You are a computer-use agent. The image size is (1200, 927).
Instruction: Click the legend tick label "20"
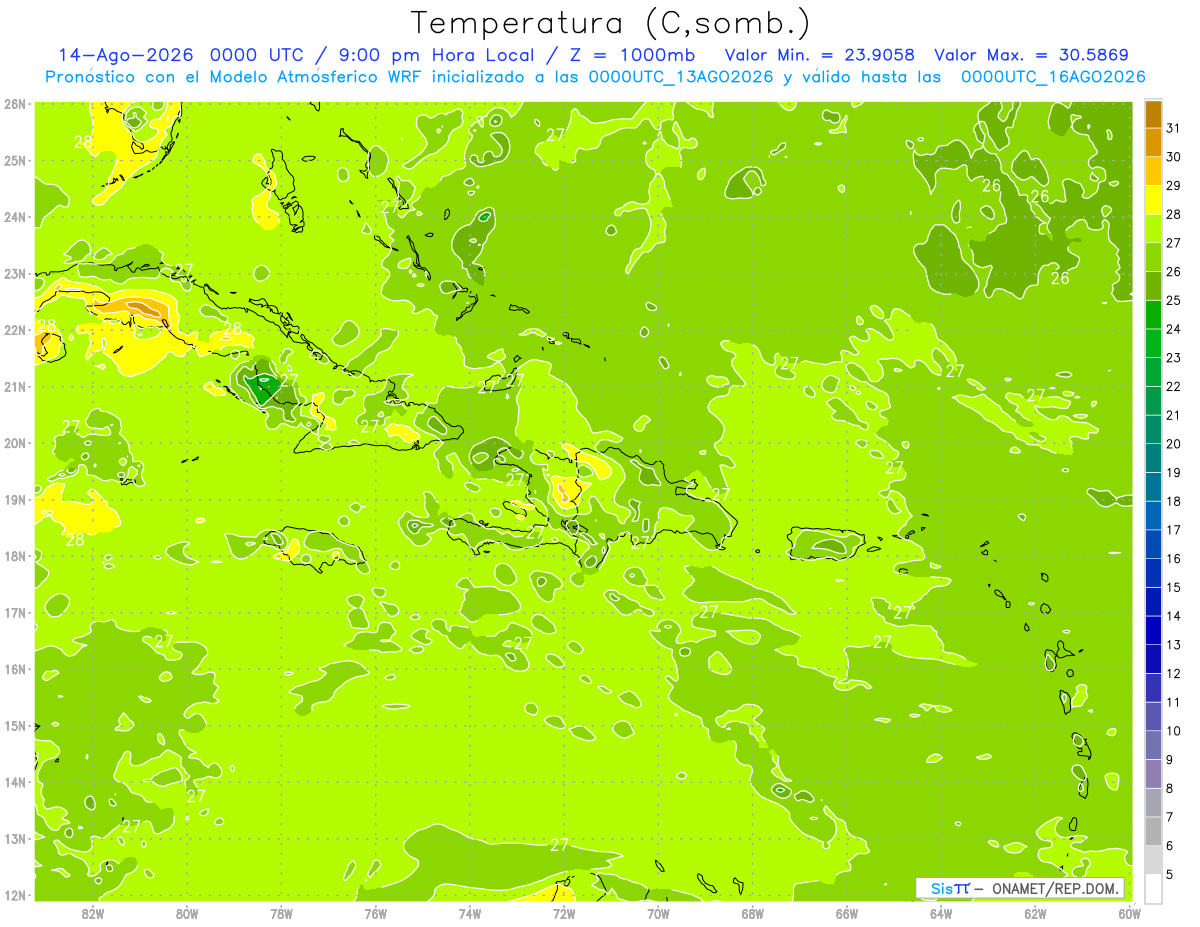1174,444
